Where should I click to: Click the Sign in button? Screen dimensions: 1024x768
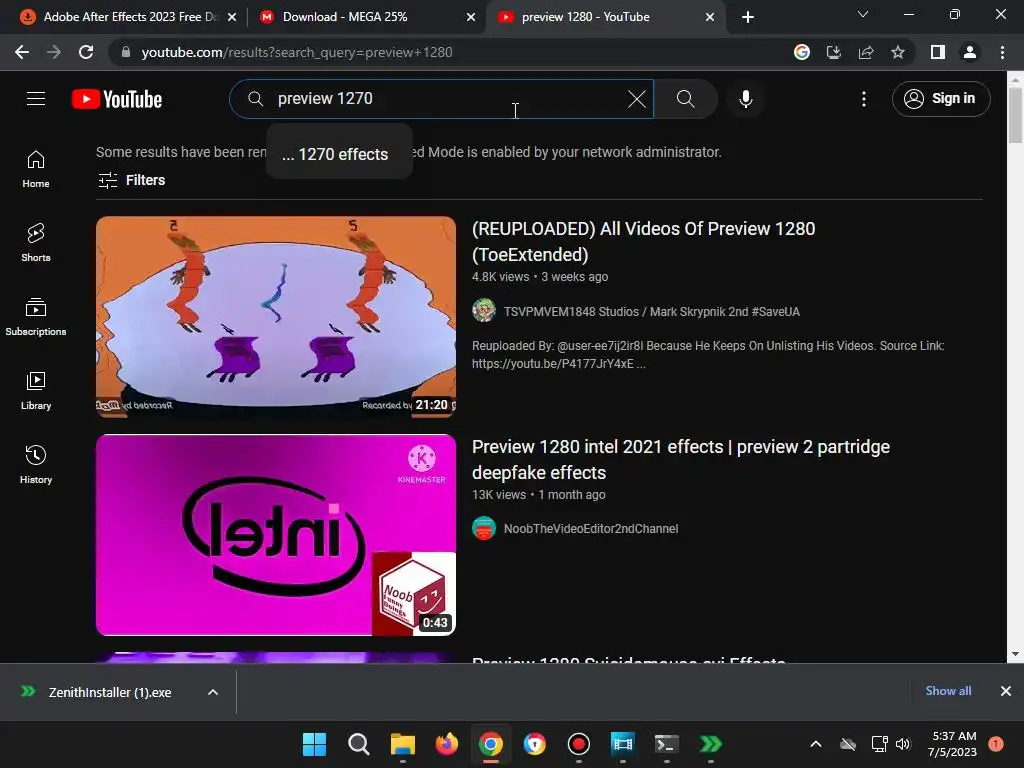(940, 99)
